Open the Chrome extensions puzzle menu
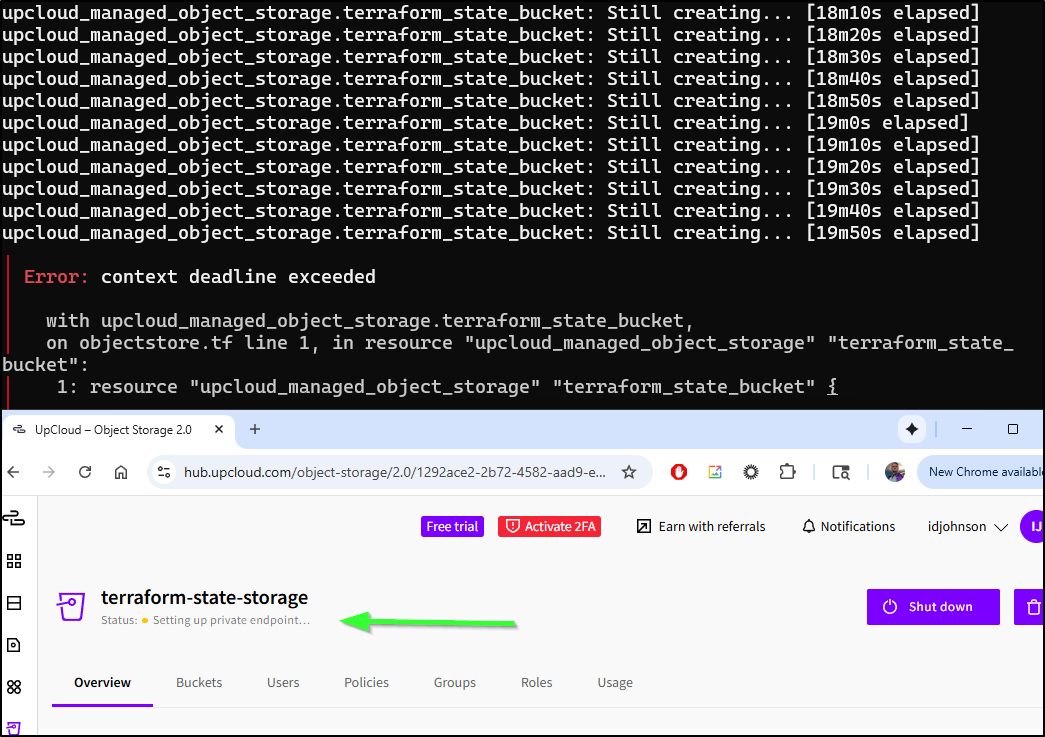1045x737 pixels. pos(787,472)
